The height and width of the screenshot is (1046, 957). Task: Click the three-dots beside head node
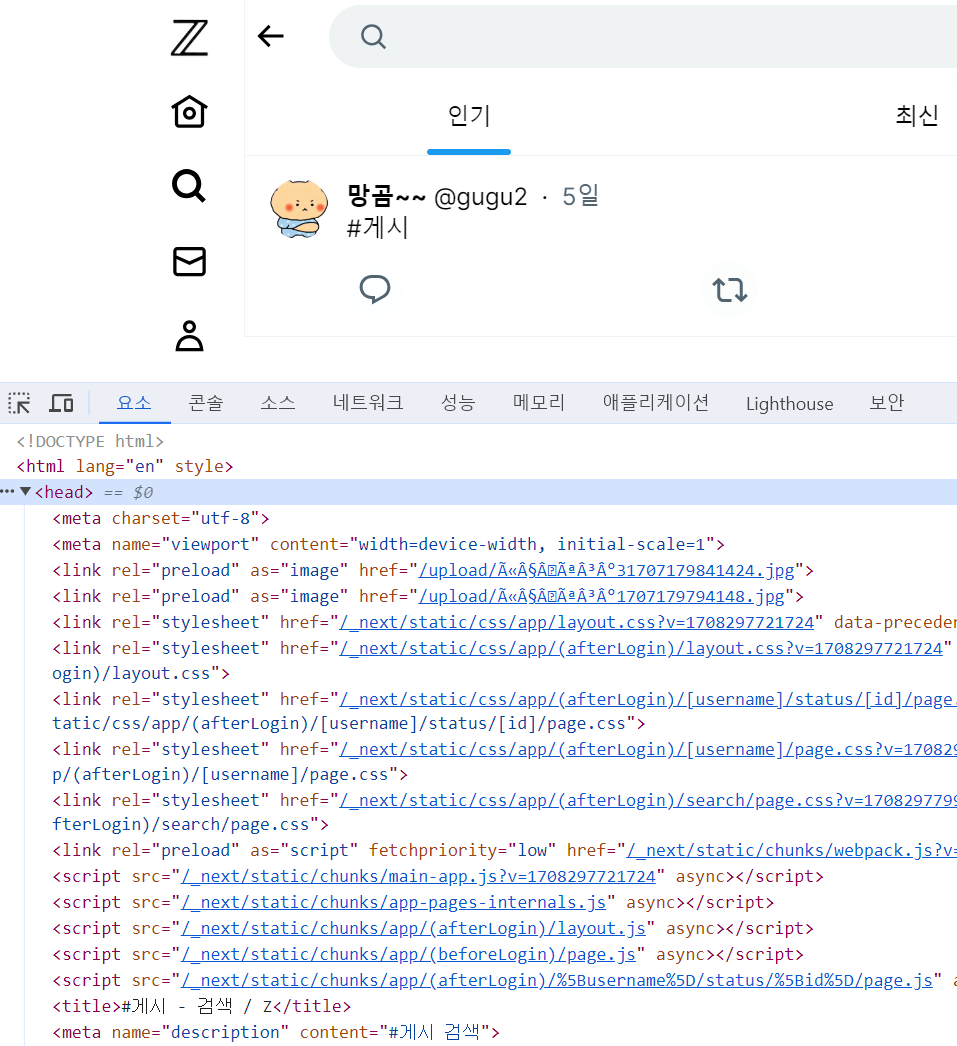[7, 492]
